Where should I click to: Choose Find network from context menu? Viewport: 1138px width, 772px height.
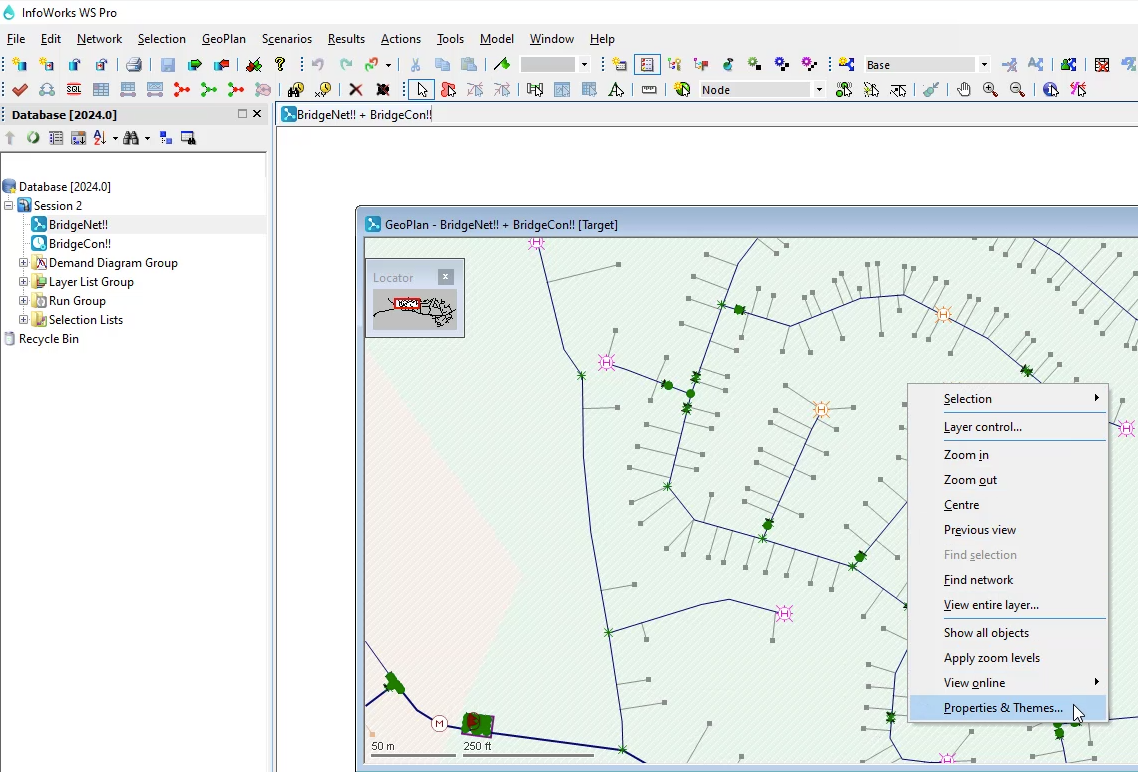pos(1008,580)
